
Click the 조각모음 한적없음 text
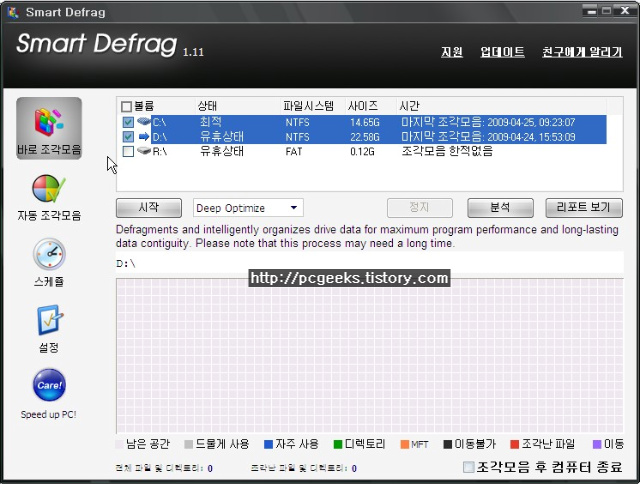[447, 151]
